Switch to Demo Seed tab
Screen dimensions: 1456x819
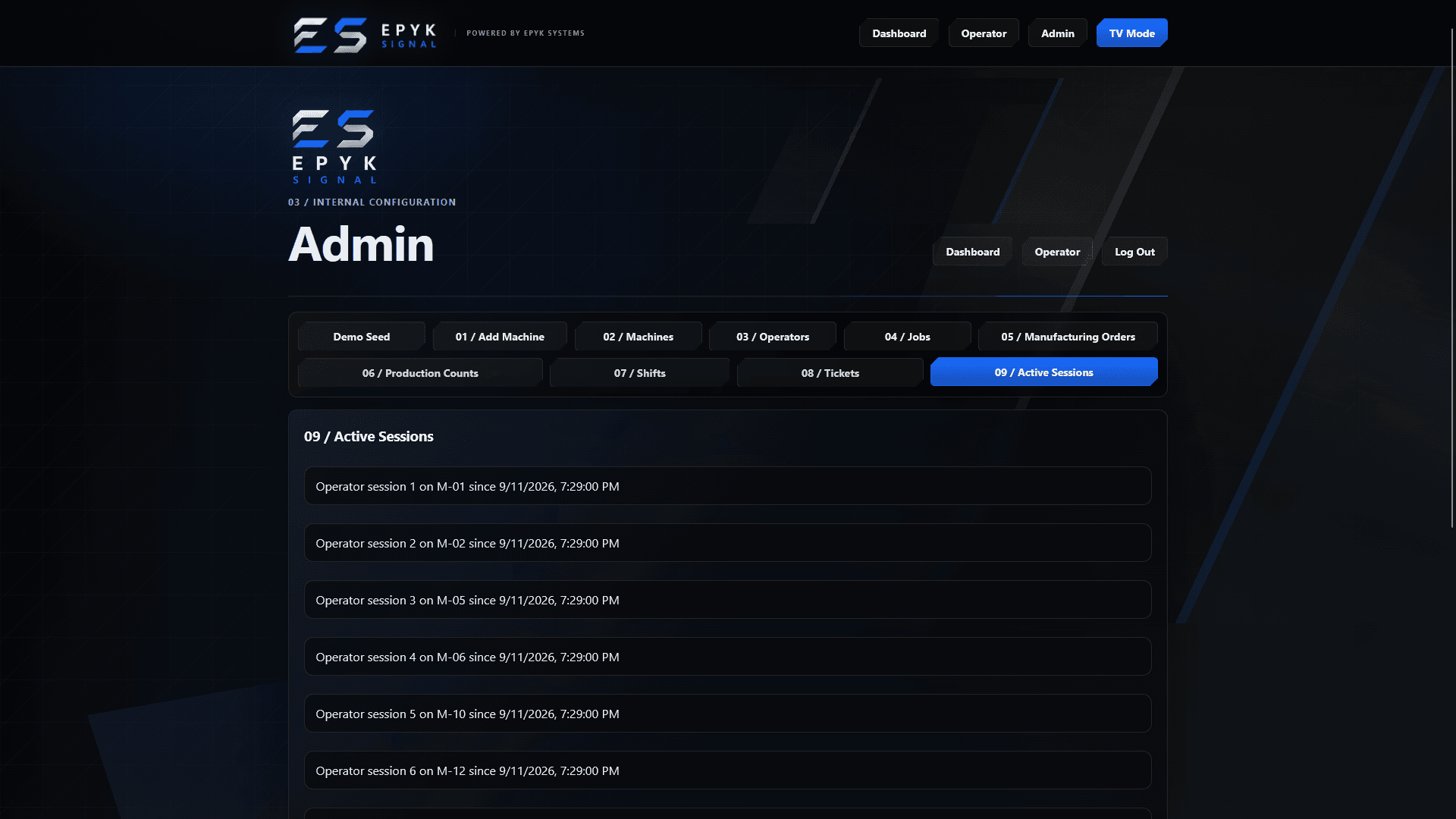point(361,337)
